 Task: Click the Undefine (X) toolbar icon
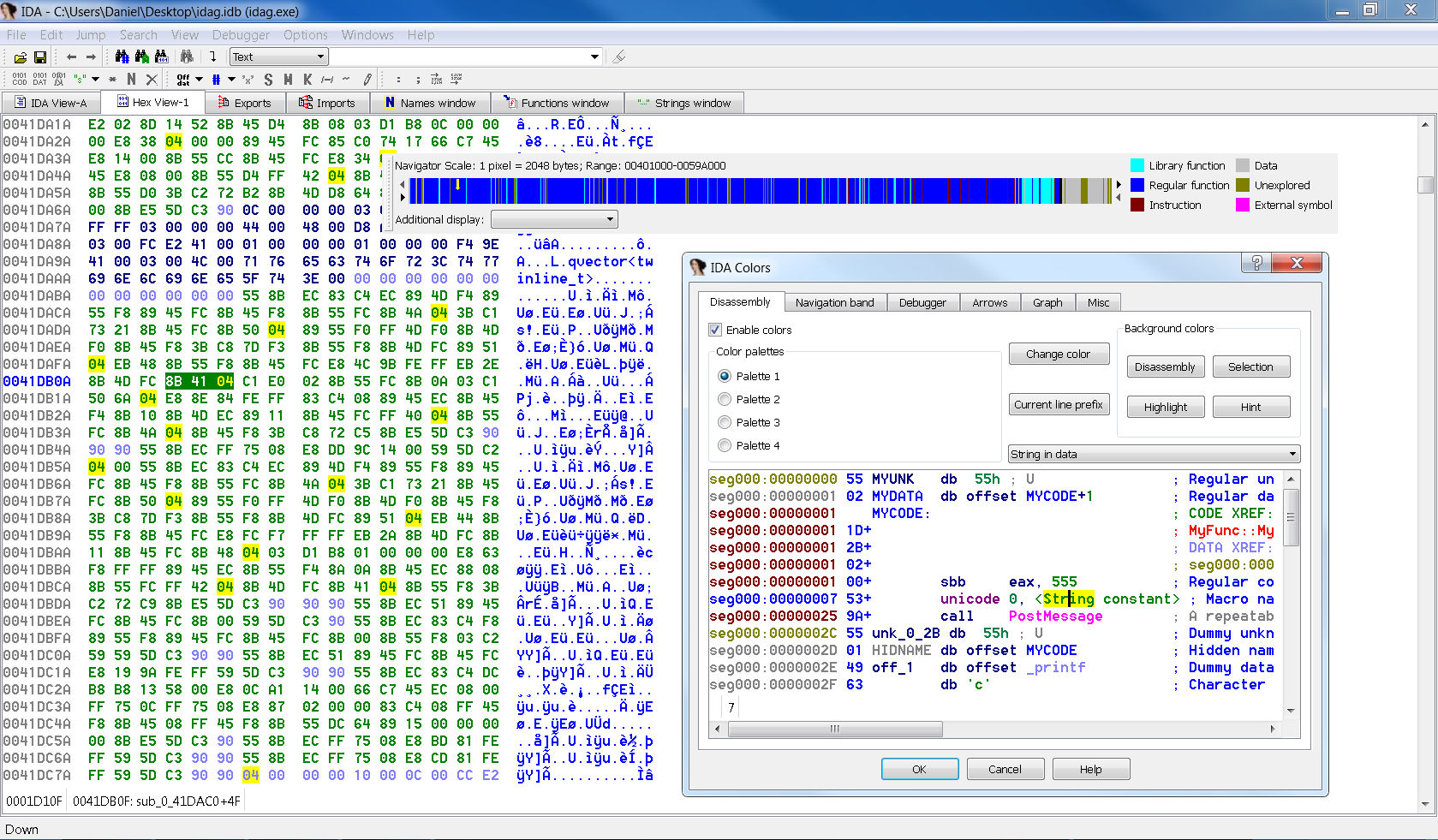(152, 79)
